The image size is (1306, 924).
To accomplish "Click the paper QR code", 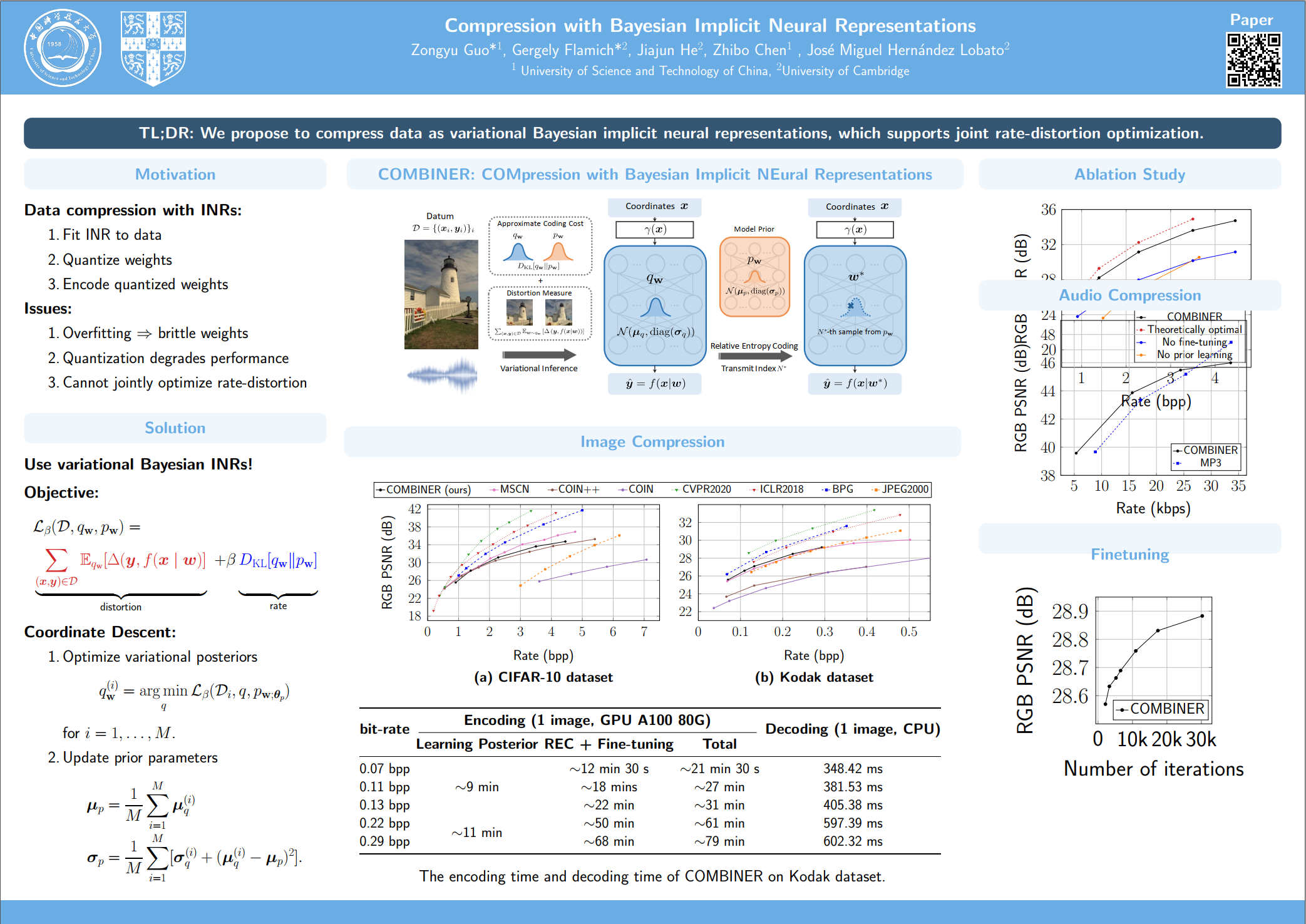I will point(1253,59).
